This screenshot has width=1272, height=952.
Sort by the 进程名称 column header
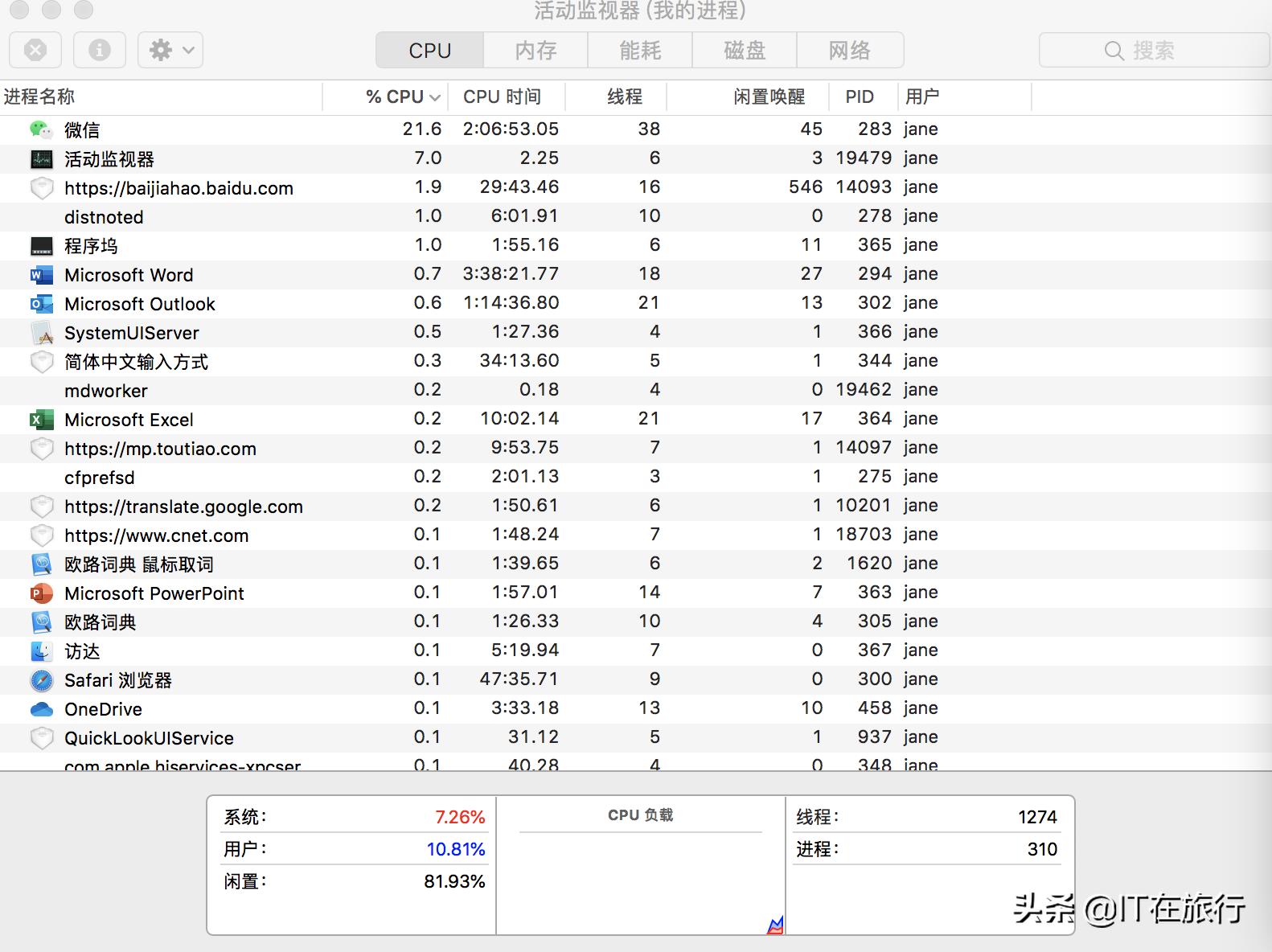161,96
